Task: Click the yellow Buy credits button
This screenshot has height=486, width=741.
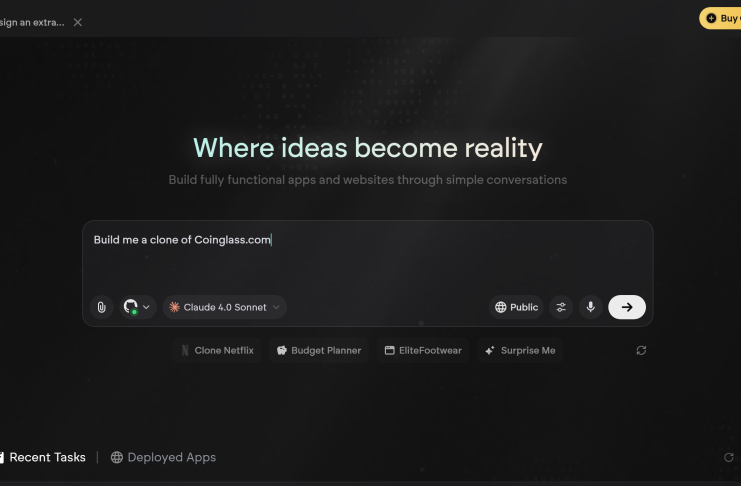Action: (720, 18)
